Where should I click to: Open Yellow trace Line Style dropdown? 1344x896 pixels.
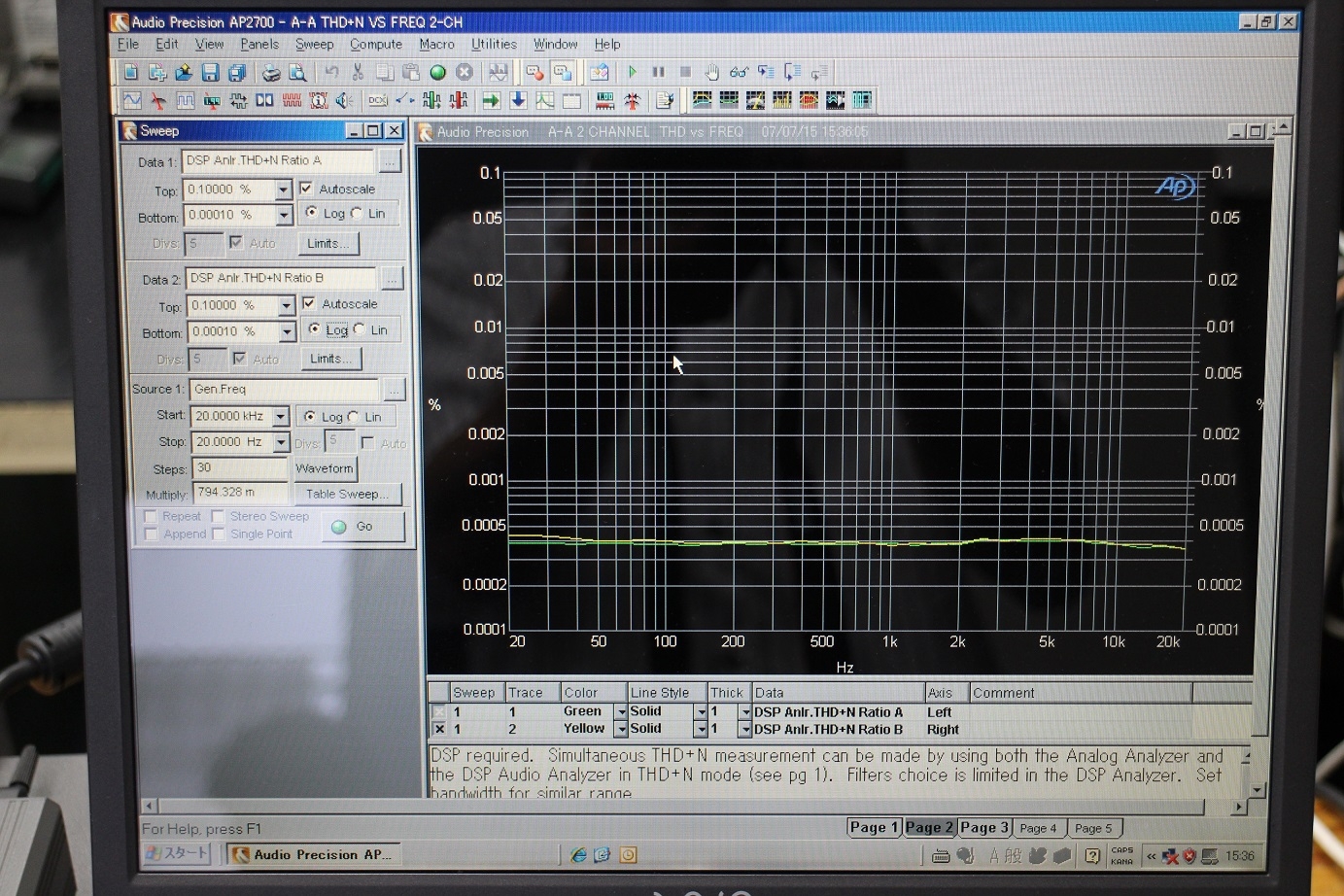click(x=701, y=729)
